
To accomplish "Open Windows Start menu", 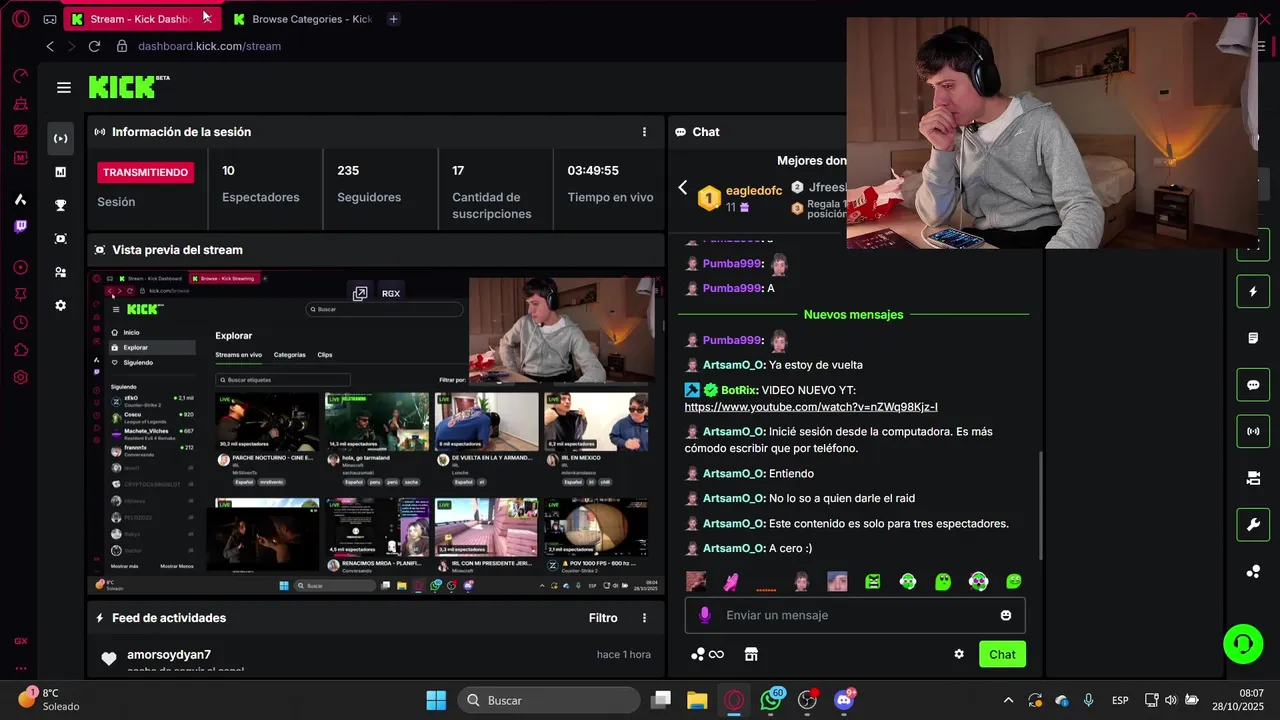I will click(x=436, y=700).
